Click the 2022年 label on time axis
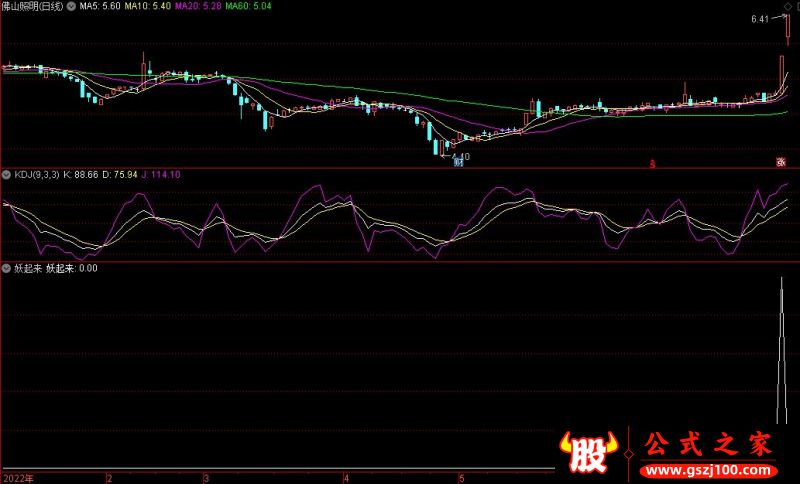Image resolution: width=800 pixels, height=484 pixels. click(x=16, y=478)
